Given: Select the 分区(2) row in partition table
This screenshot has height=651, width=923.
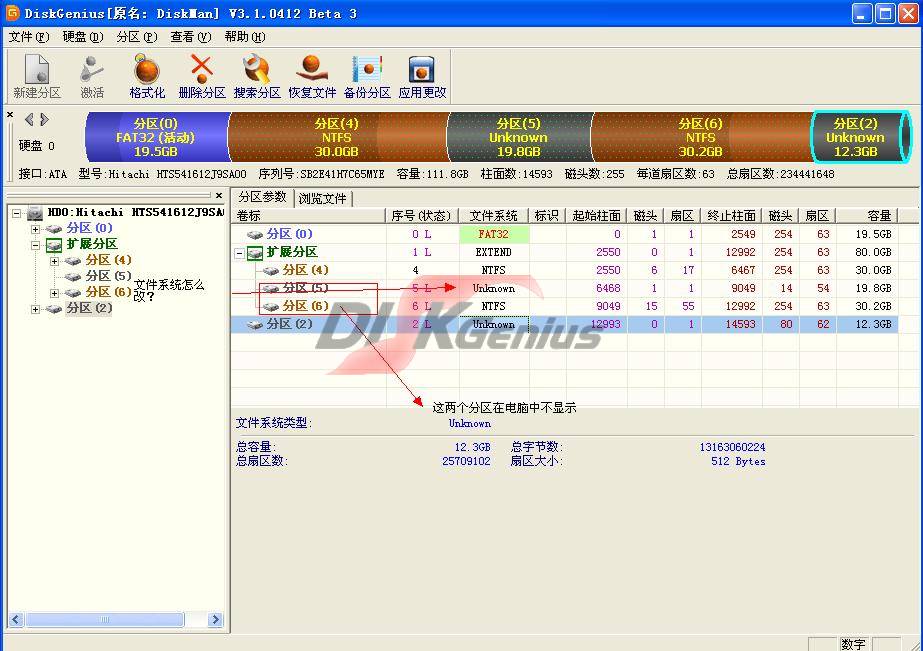Looking at the screenshot, I should point(565,324).
